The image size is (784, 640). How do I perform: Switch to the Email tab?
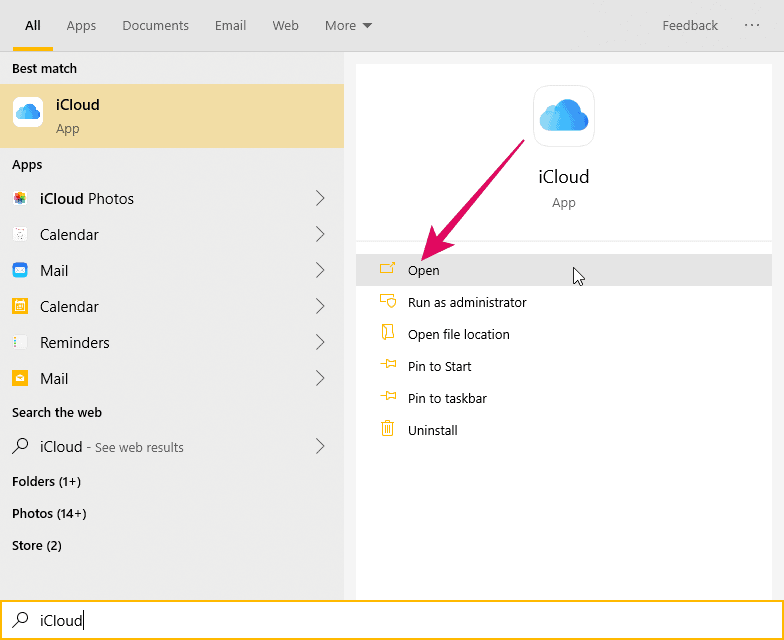[230, 26]
